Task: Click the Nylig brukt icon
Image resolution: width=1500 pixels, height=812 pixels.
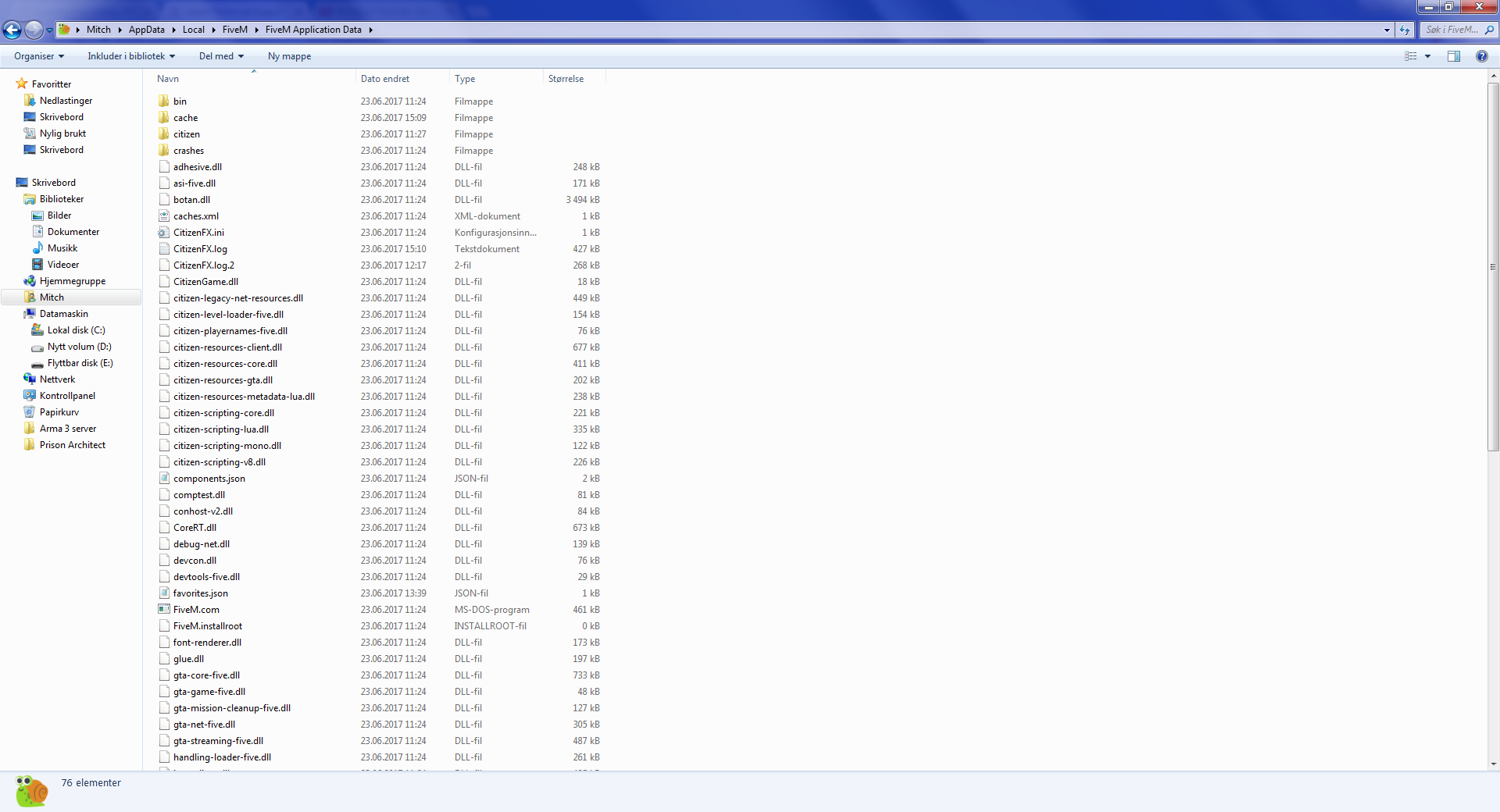Action: (x=30, y=133)
